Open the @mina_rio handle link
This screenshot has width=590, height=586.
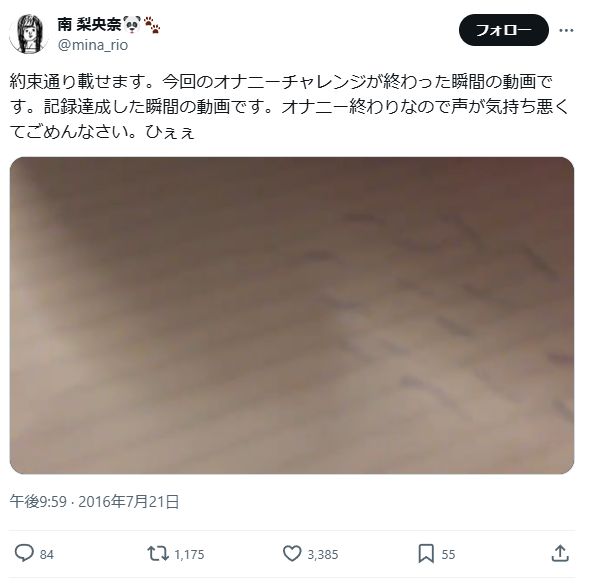93,45
